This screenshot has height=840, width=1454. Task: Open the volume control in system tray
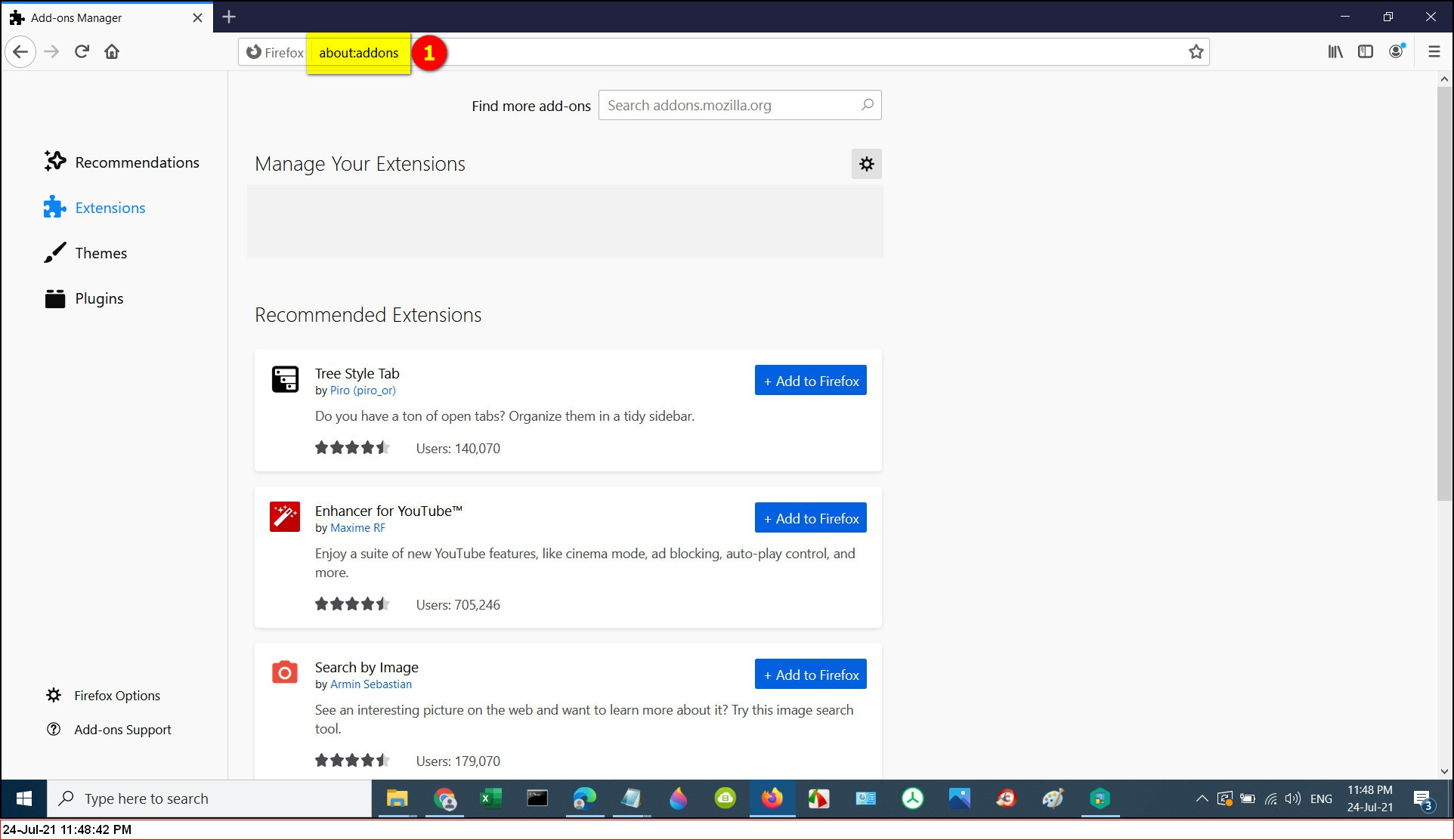[x=1293, y=798]
